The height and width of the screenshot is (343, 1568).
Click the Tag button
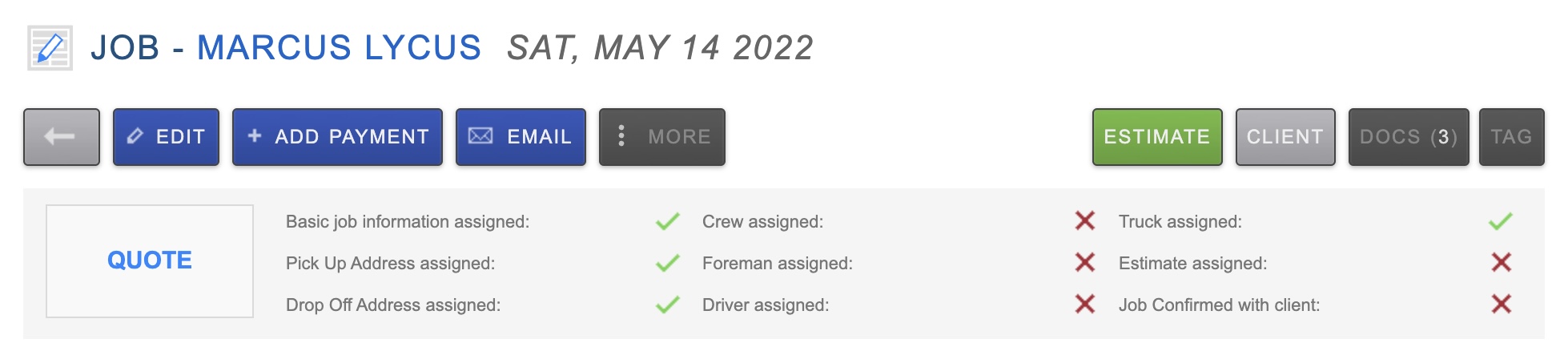1511,137
